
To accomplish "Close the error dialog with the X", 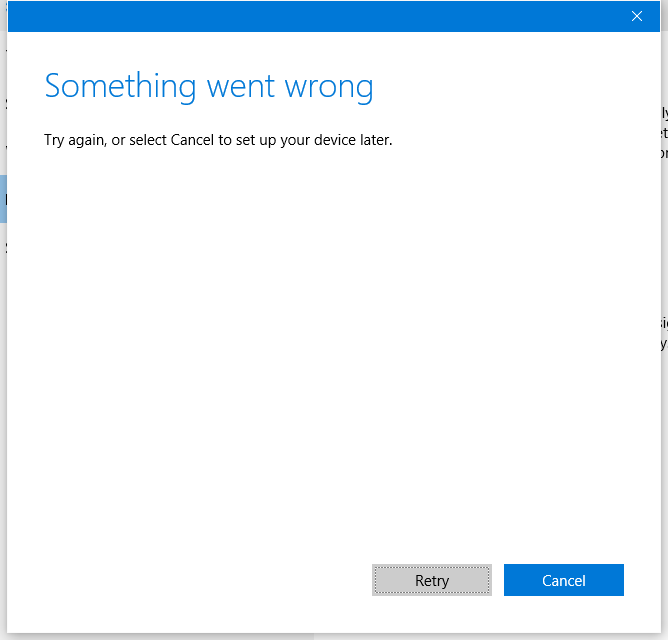I will [x=636, y=16].
